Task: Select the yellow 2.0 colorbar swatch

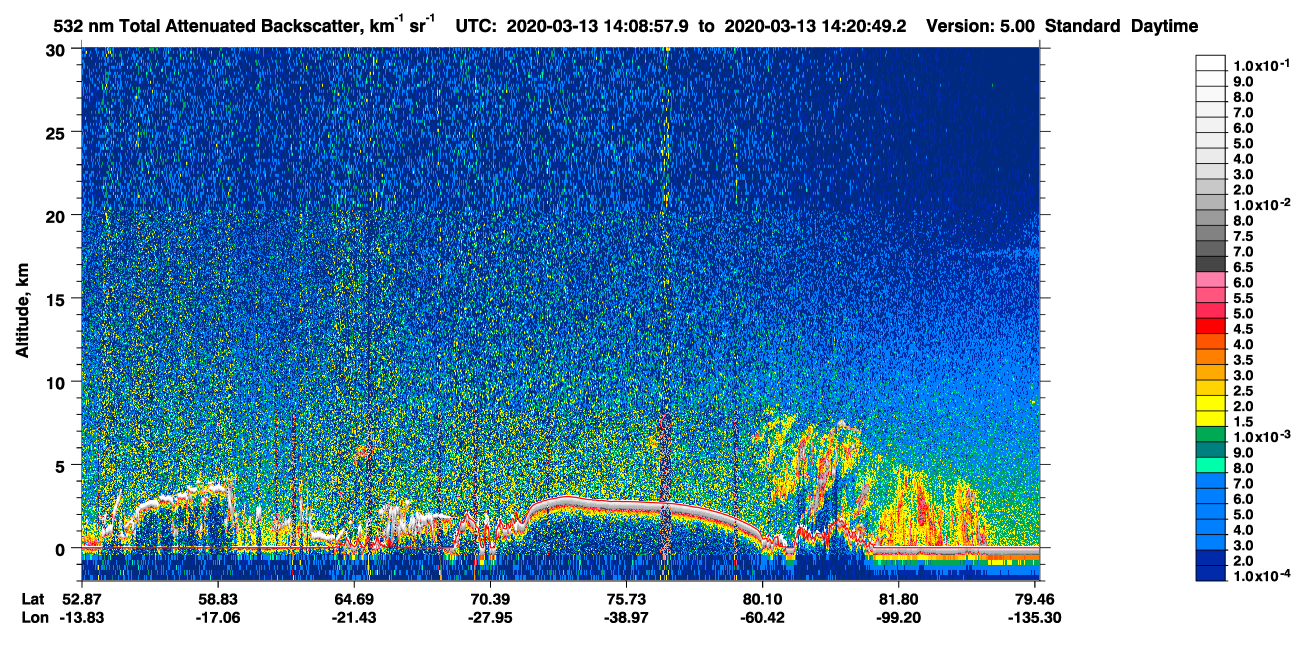Action: (1211, 405)
